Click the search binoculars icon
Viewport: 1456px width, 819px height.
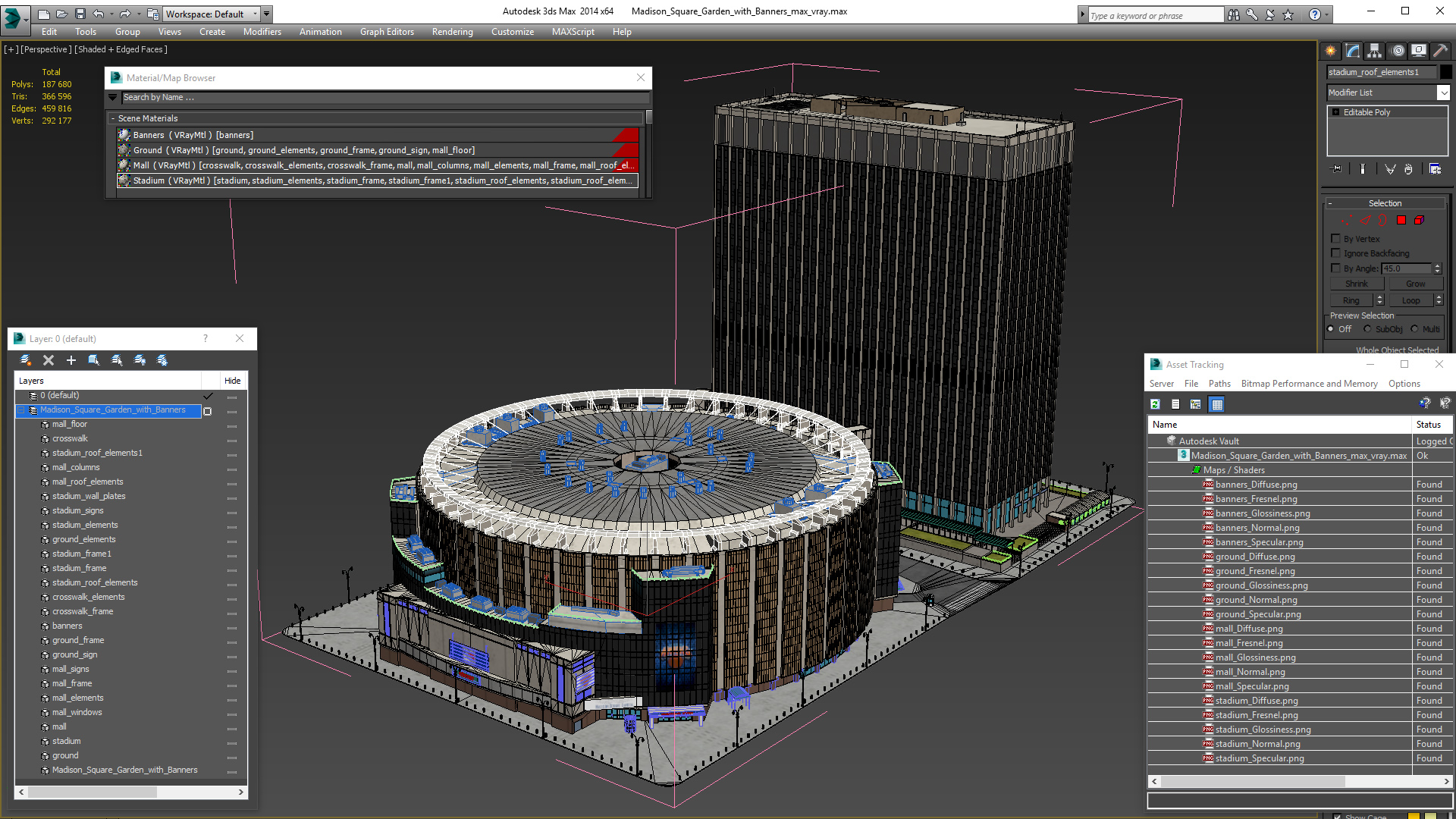pos(1234,14)
